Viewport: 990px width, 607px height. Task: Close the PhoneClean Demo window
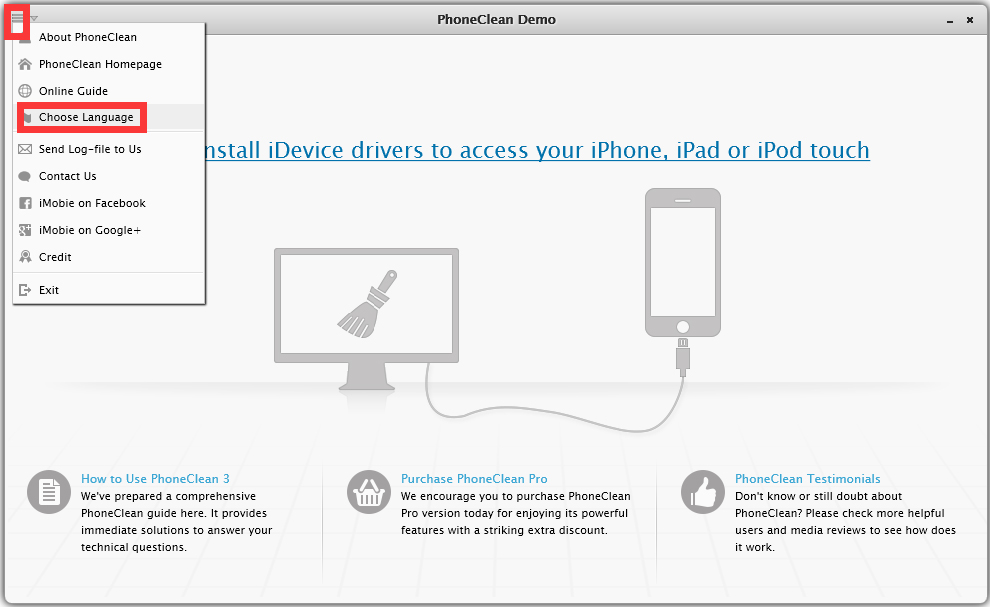click(970, 20)
